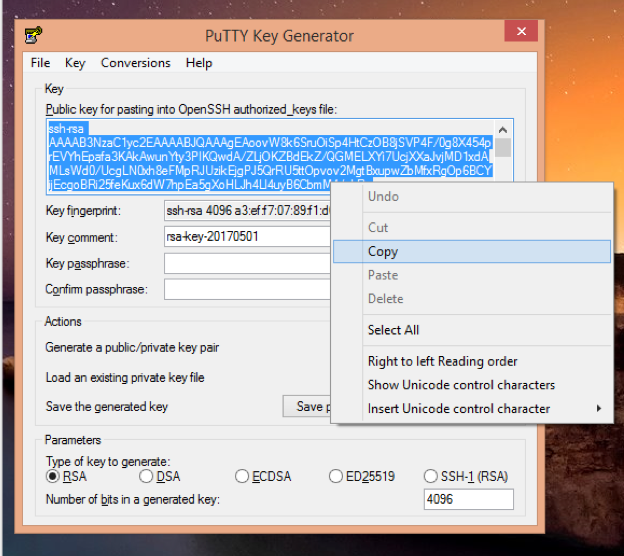Click the 'Public key for pasting' label
This screenshot has height=556, width=624.
(x=191, y=109)
